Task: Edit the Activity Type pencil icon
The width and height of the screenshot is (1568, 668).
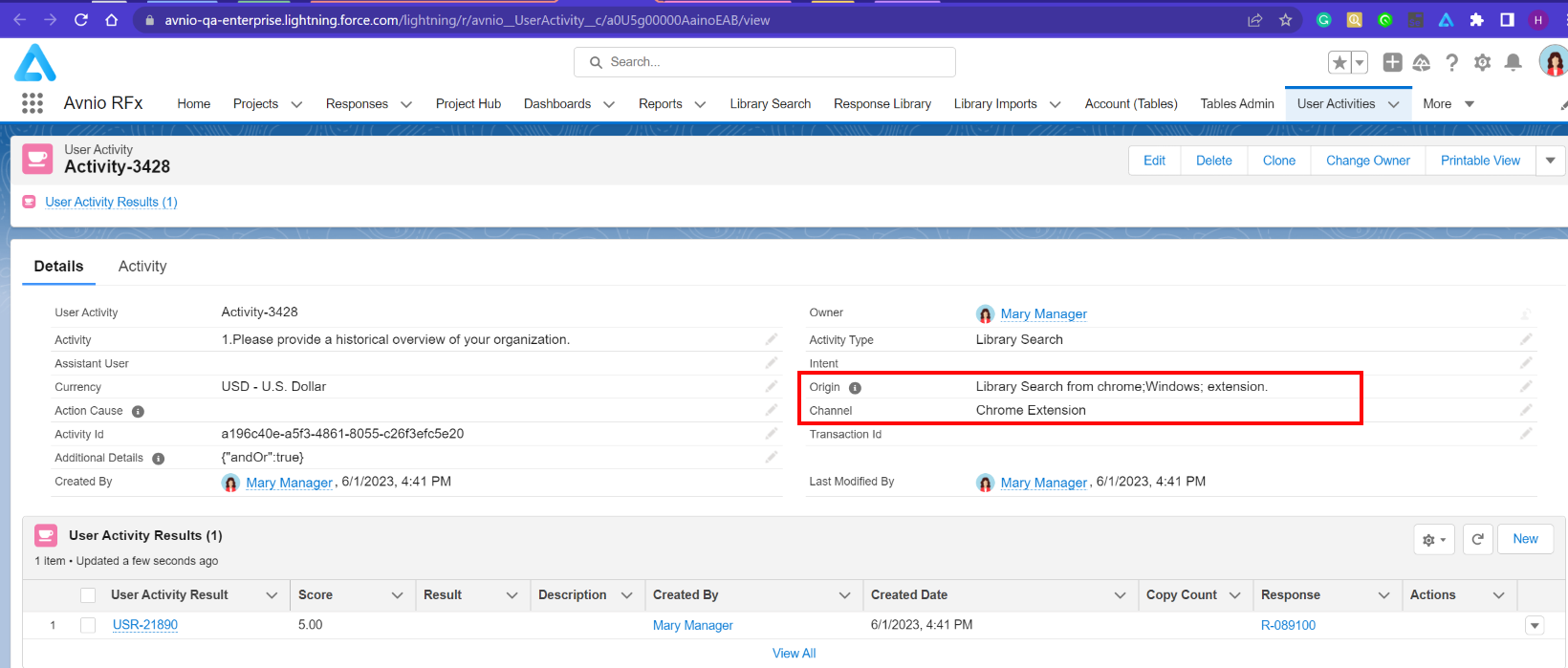Action: pos(1526,339)
